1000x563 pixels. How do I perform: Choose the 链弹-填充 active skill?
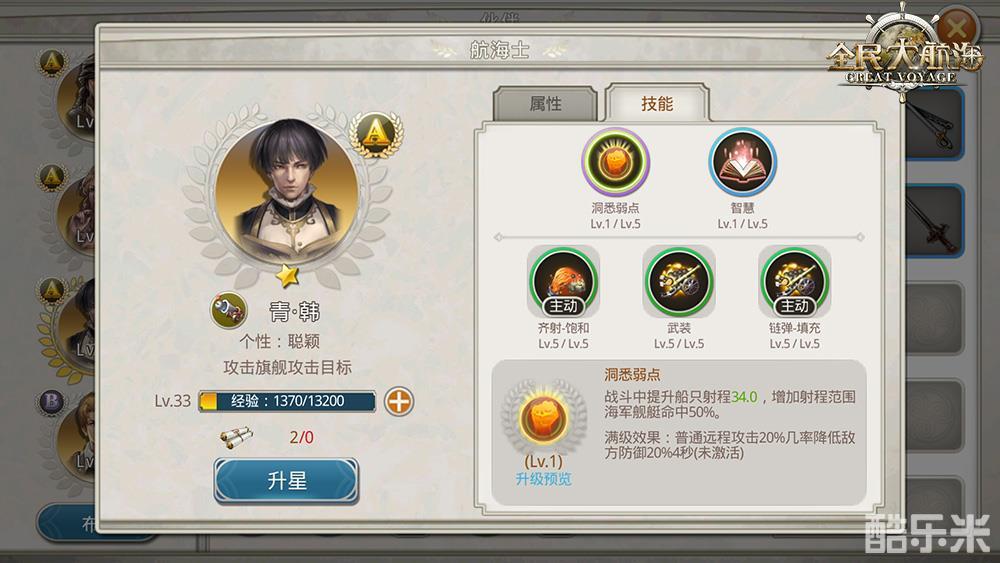pyautogui.click(x=794, y=282)
